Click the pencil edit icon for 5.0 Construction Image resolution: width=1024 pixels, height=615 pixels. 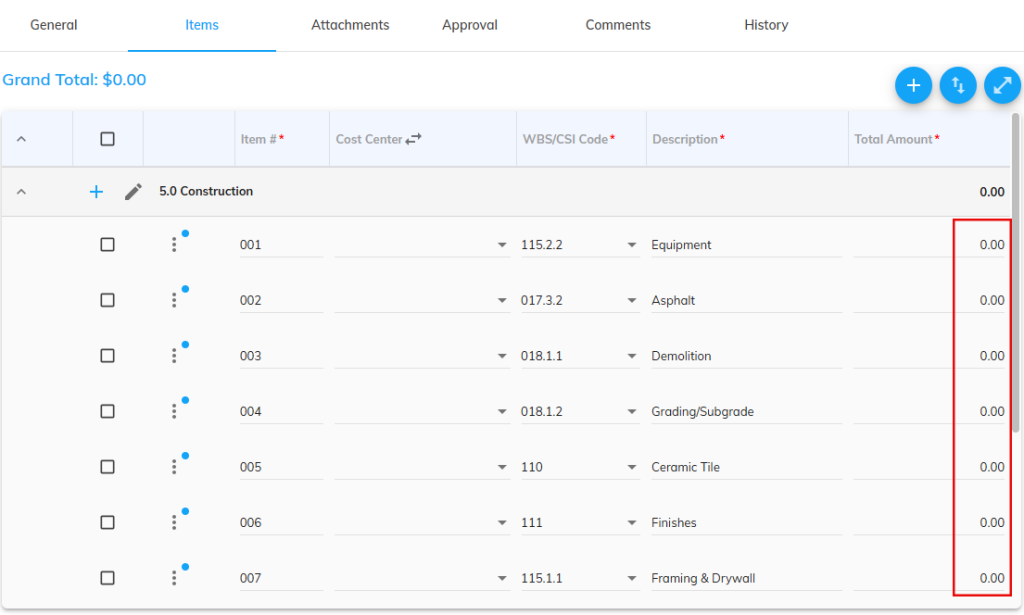click(133, 191)
